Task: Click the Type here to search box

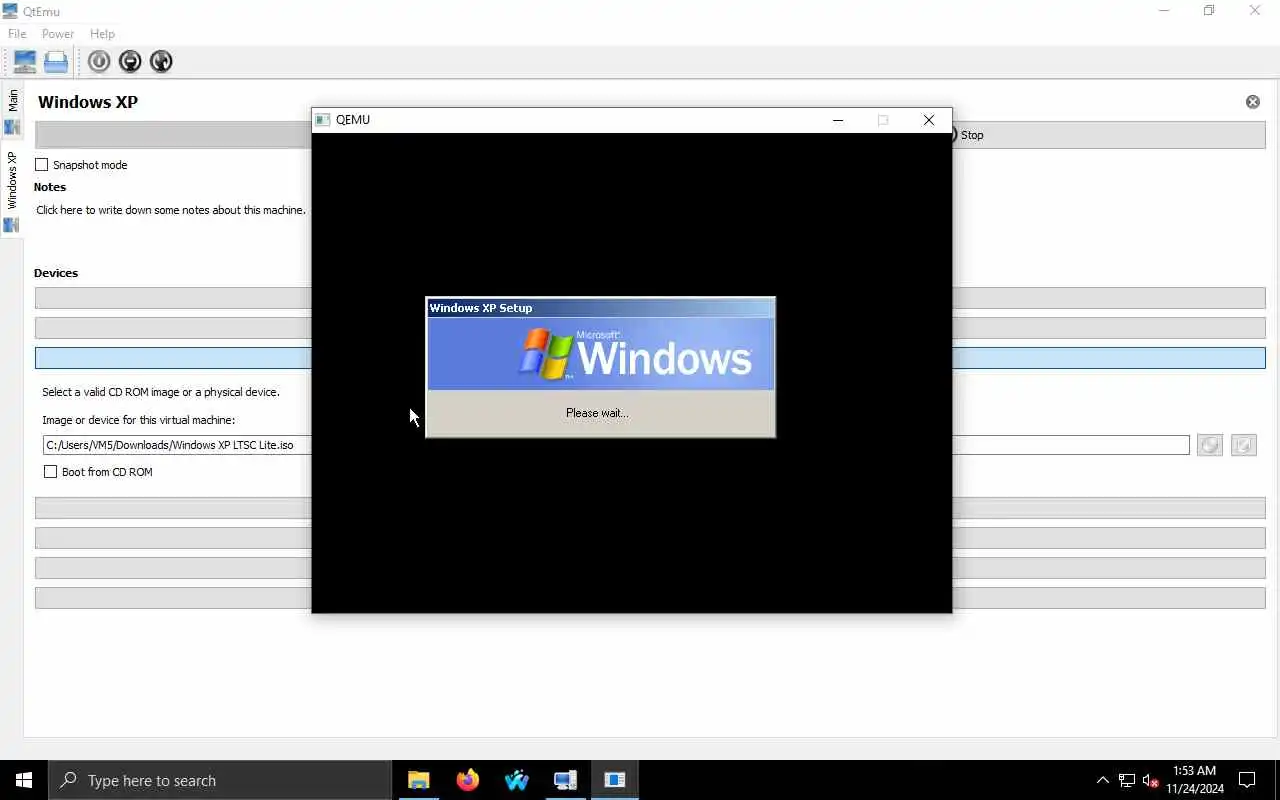Action: 220,780
